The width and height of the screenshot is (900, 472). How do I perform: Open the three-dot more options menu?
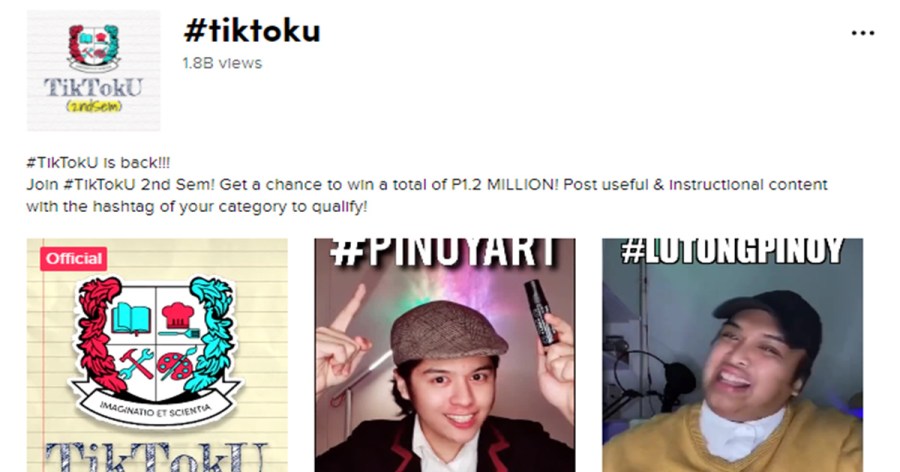pos(863,33)
